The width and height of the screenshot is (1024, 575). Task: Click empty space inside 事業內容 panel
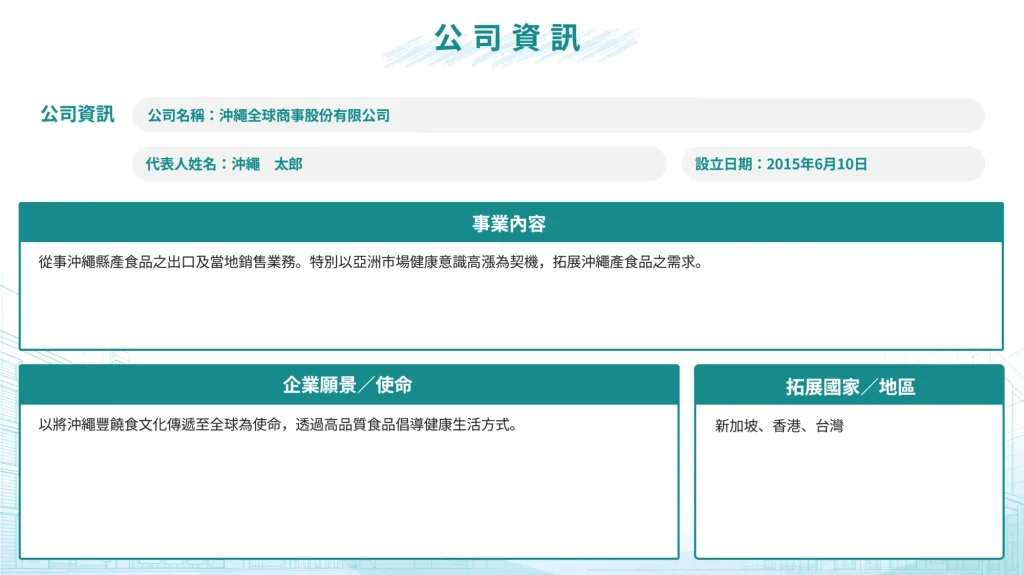510,315
